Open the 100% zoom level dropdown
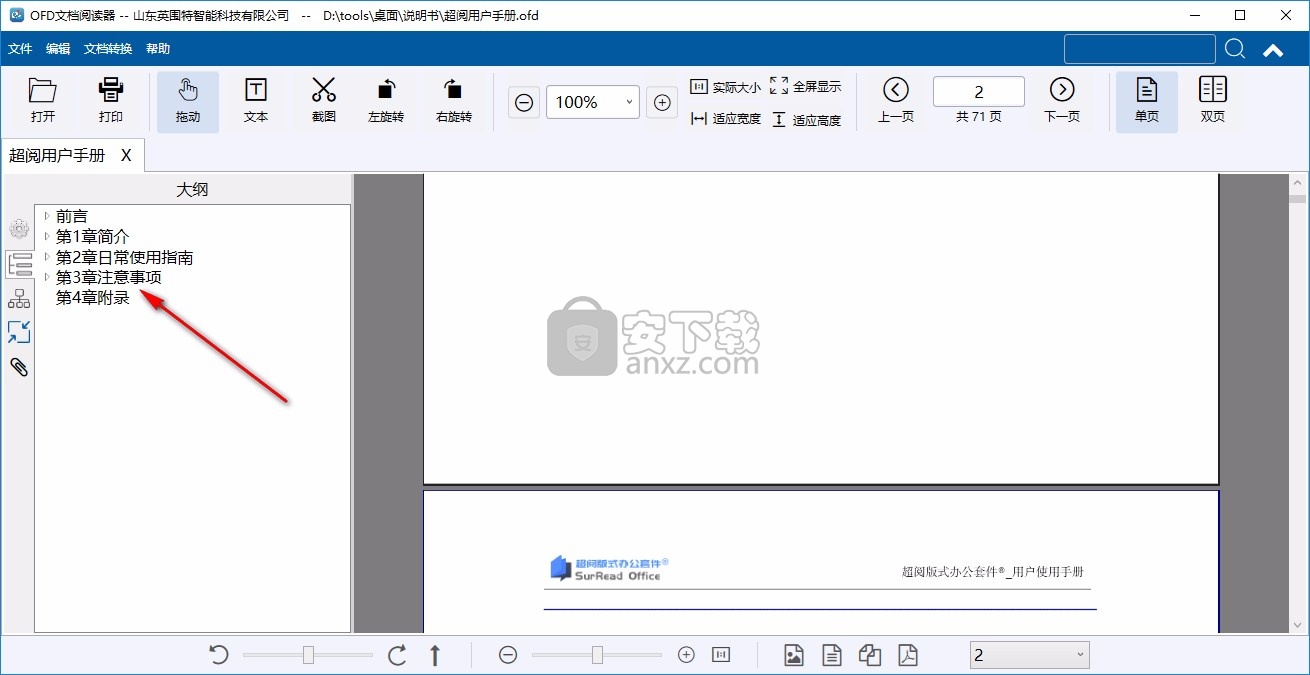The image size is (1310, 675). pos(629,102)
